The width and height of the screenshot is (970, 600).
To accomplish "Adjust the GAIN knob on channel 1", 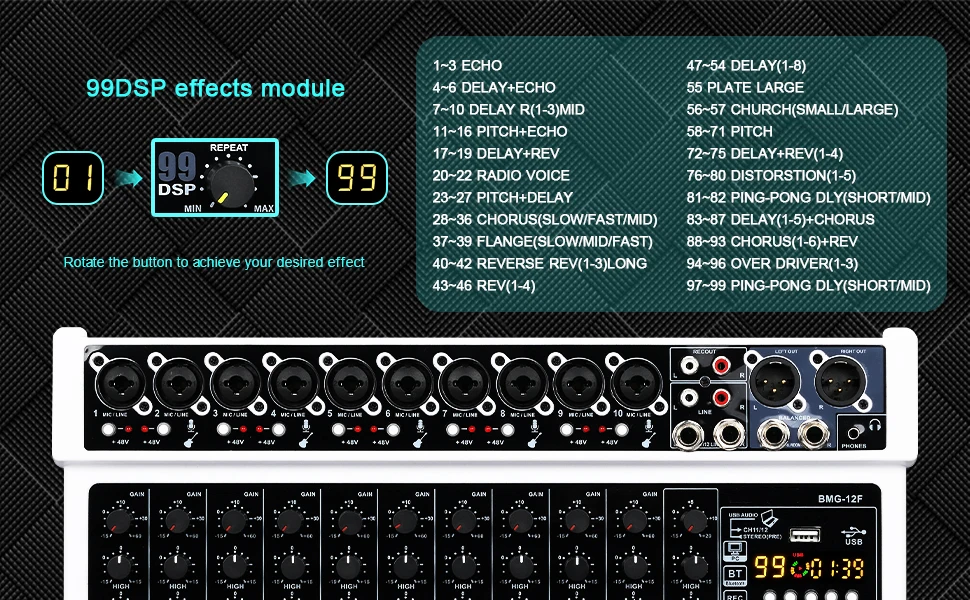I will click(118, 519).
